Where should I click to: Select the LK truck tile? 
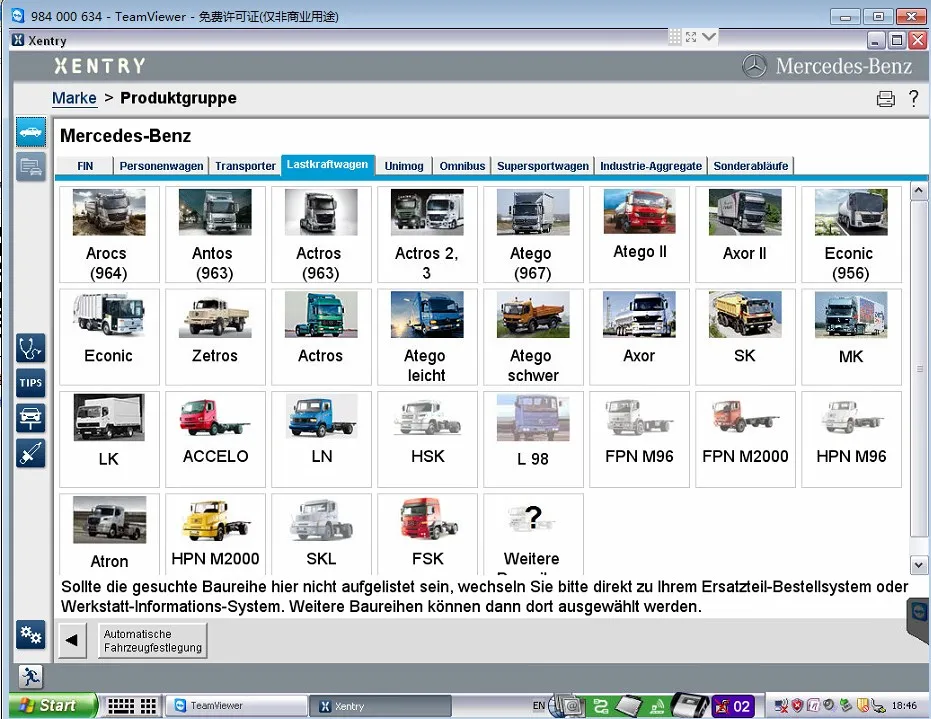point(109,439)
